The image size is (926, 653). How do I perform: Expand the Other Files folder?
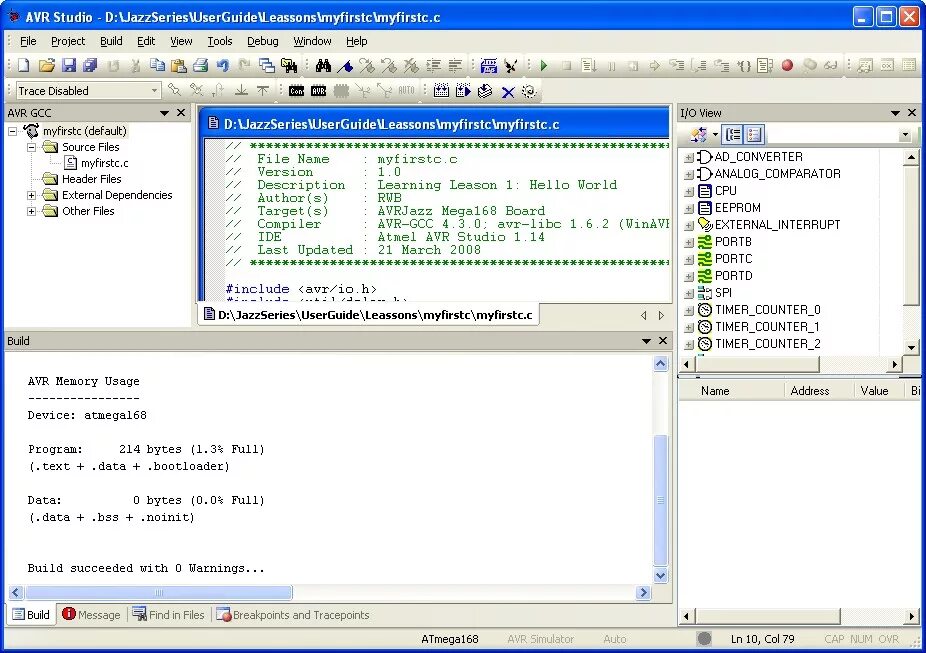coord(32,211)
